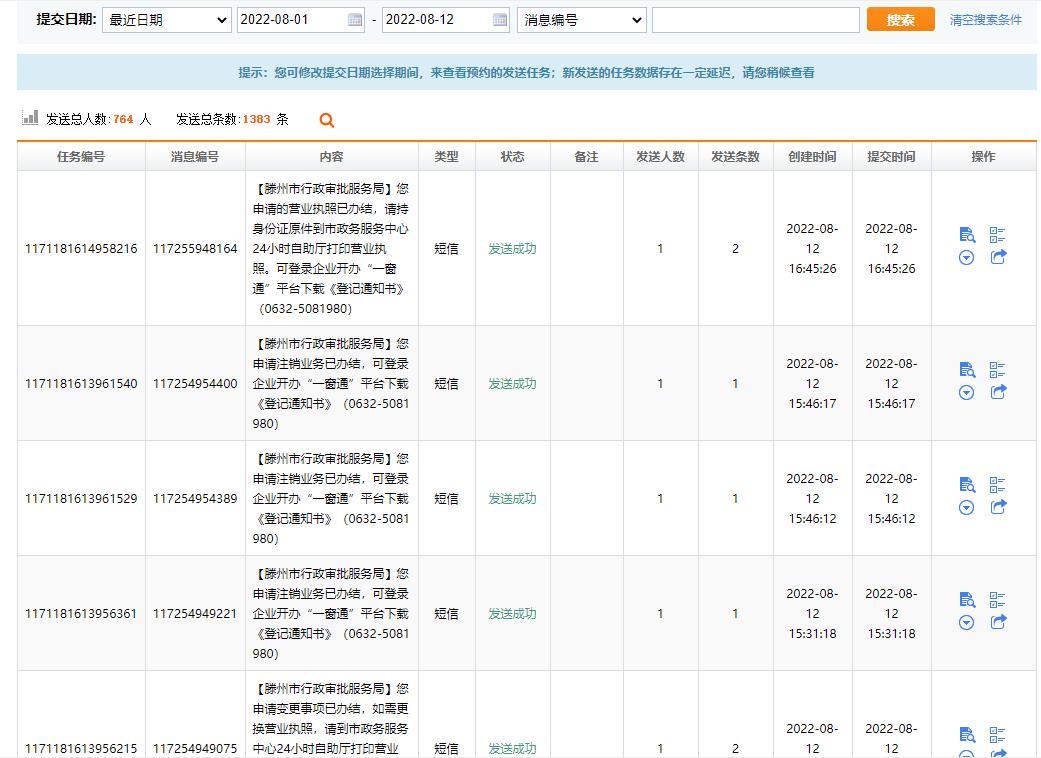Click the 状态 column header
This screenshot has width=1041, height=758.
point(513,157)
